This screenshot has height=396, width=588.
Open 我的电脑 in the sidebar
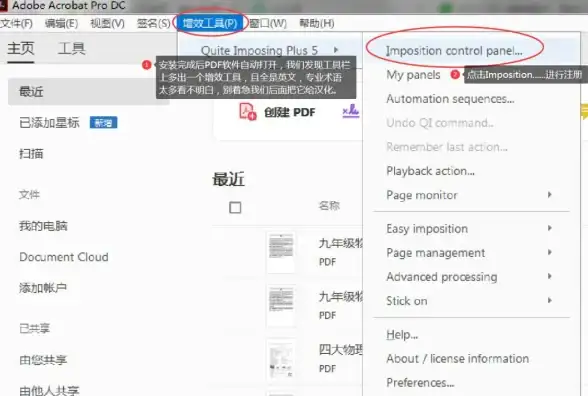pyautogui.click(x=43, y=226)
